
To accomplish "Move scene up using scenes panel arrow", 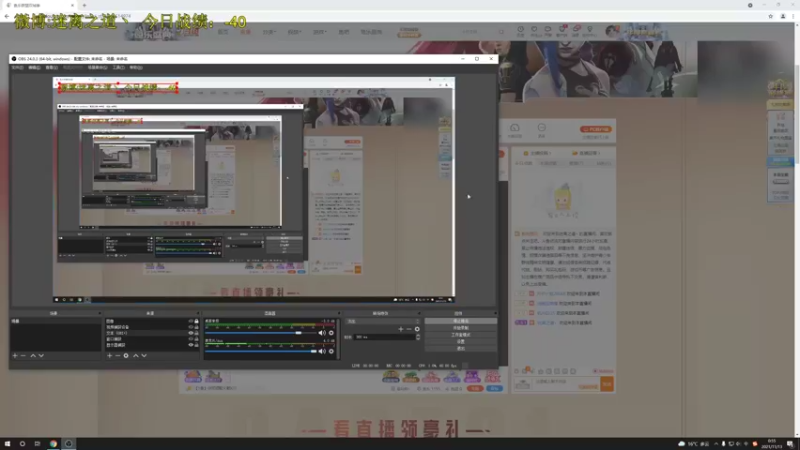I will click(33, 356).
